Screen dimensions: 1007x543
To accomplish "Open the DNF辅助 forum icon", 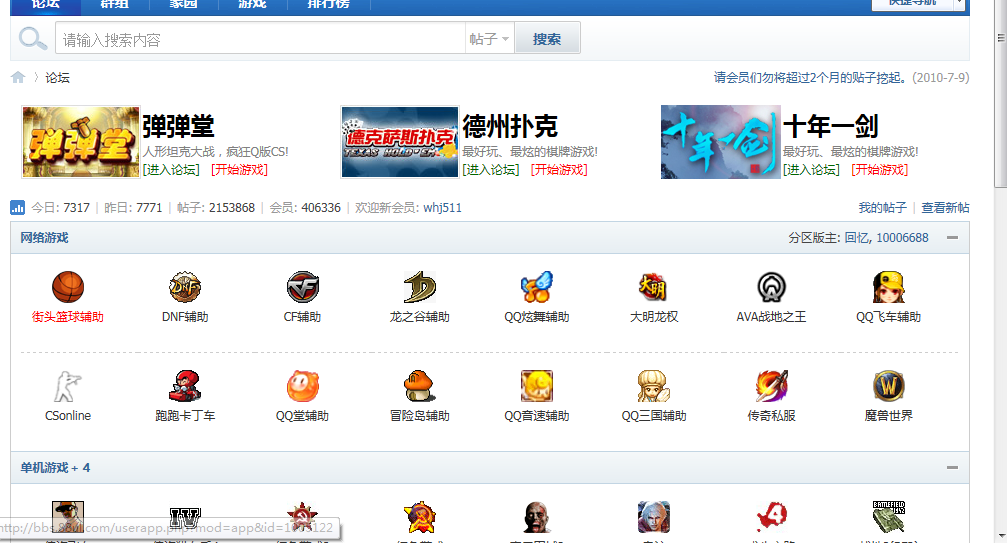I will click(x=185, y=287).
